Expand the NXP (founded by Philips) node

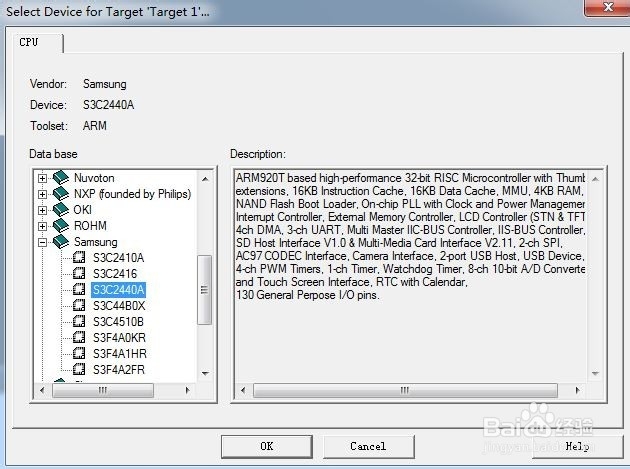point(43,194)
